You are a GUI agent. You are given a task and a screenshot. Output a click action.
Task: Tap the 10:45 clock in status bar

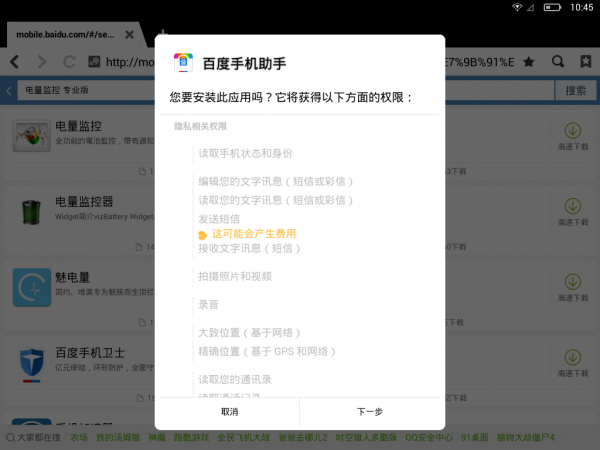(x=582, y=7)
